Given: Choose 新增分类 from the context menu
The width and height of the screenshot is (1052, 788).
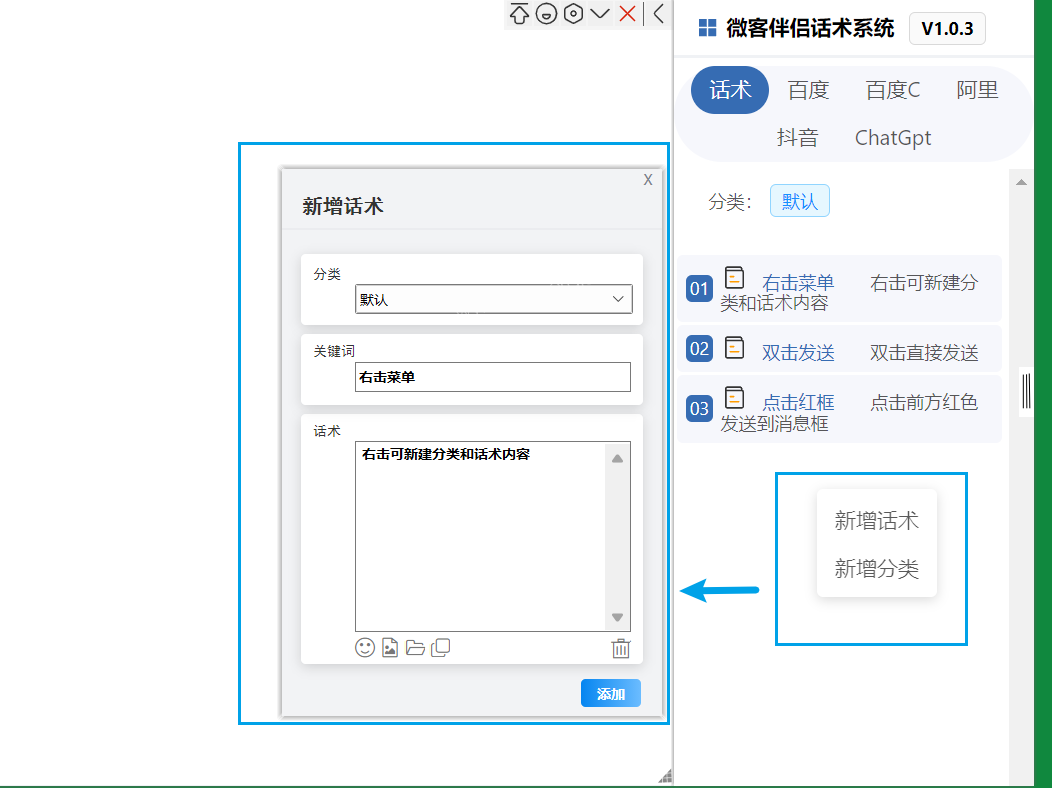Looking at the screenshot, I should click(x=876, y=569).
